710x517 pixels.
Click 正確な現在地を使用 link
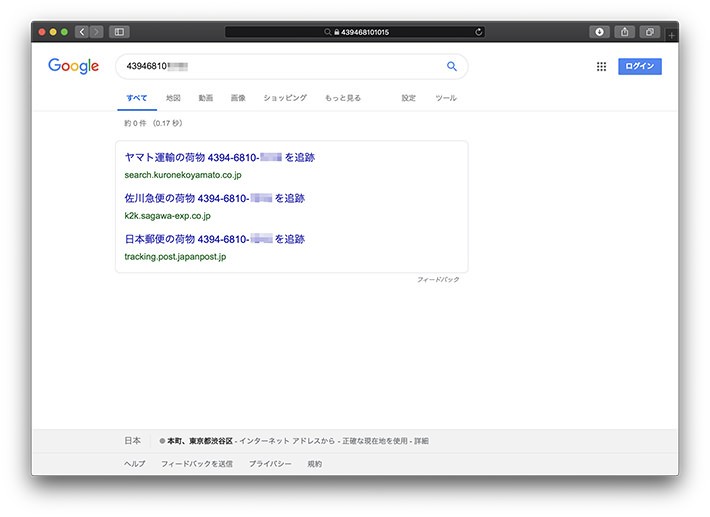coord(374,441)
